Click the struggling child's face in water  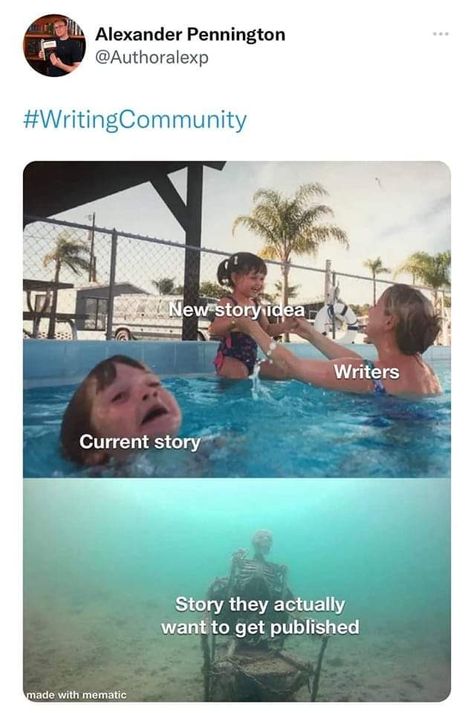(136, 398)
